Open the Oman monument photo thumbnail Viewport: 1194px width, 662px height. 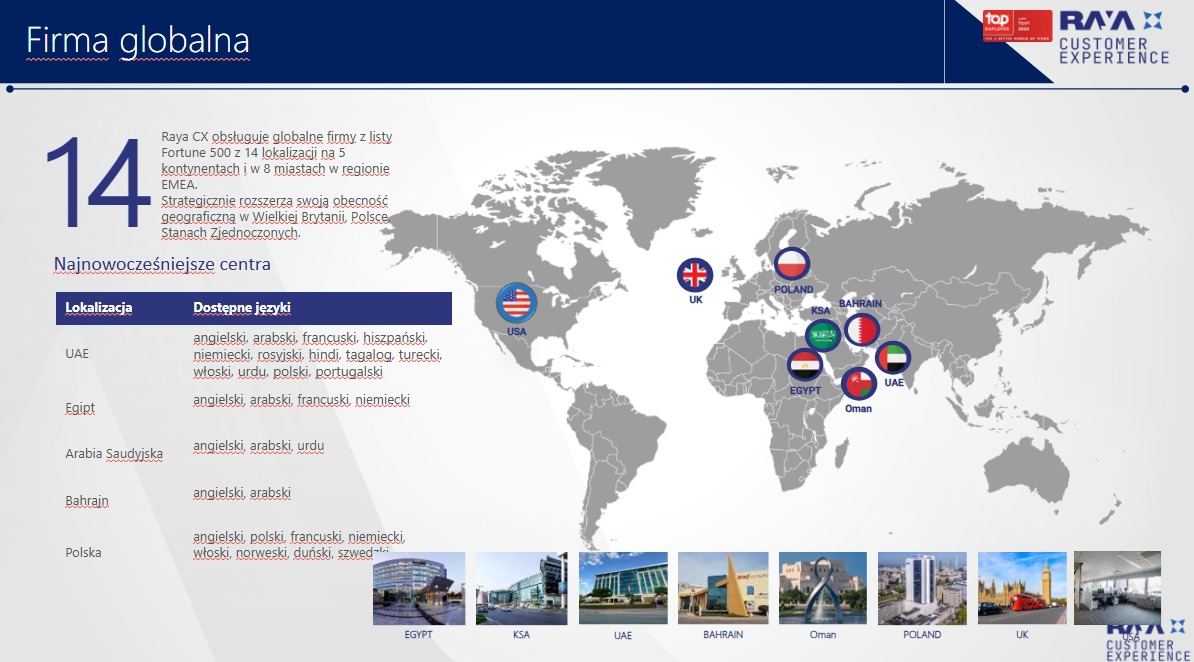tap(822, 588)
